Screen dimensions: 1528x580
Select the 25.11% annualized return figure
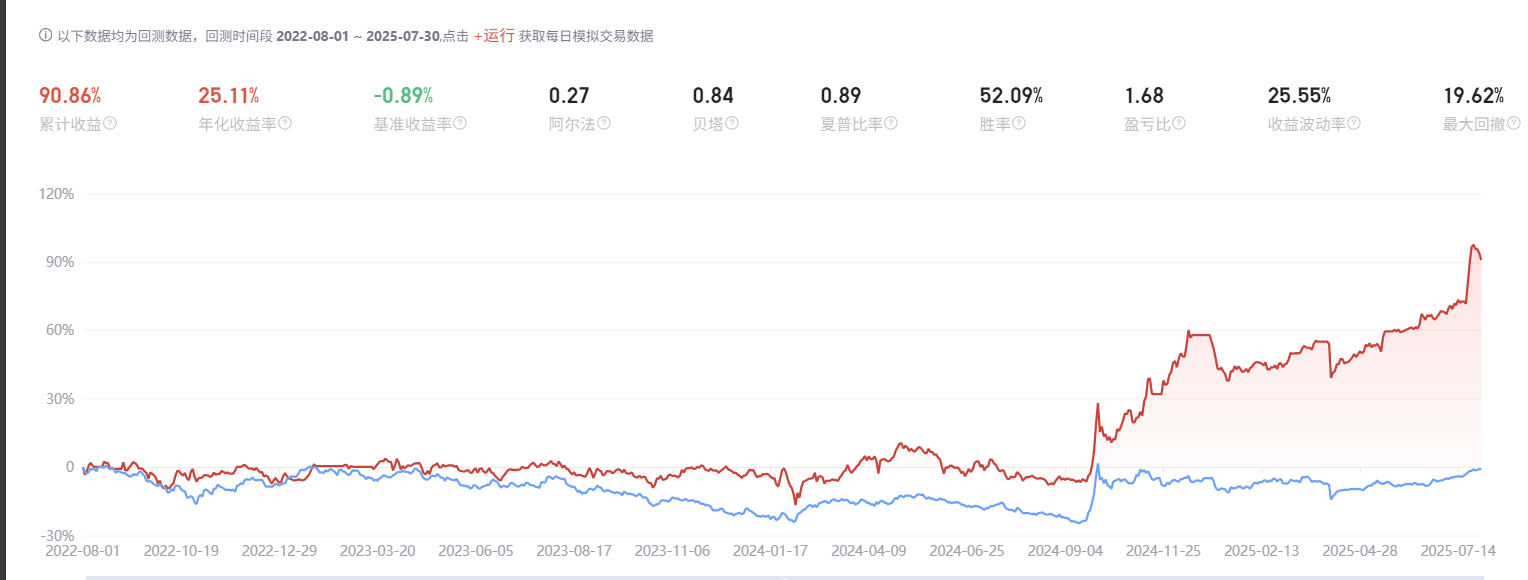tap(229, 96)
